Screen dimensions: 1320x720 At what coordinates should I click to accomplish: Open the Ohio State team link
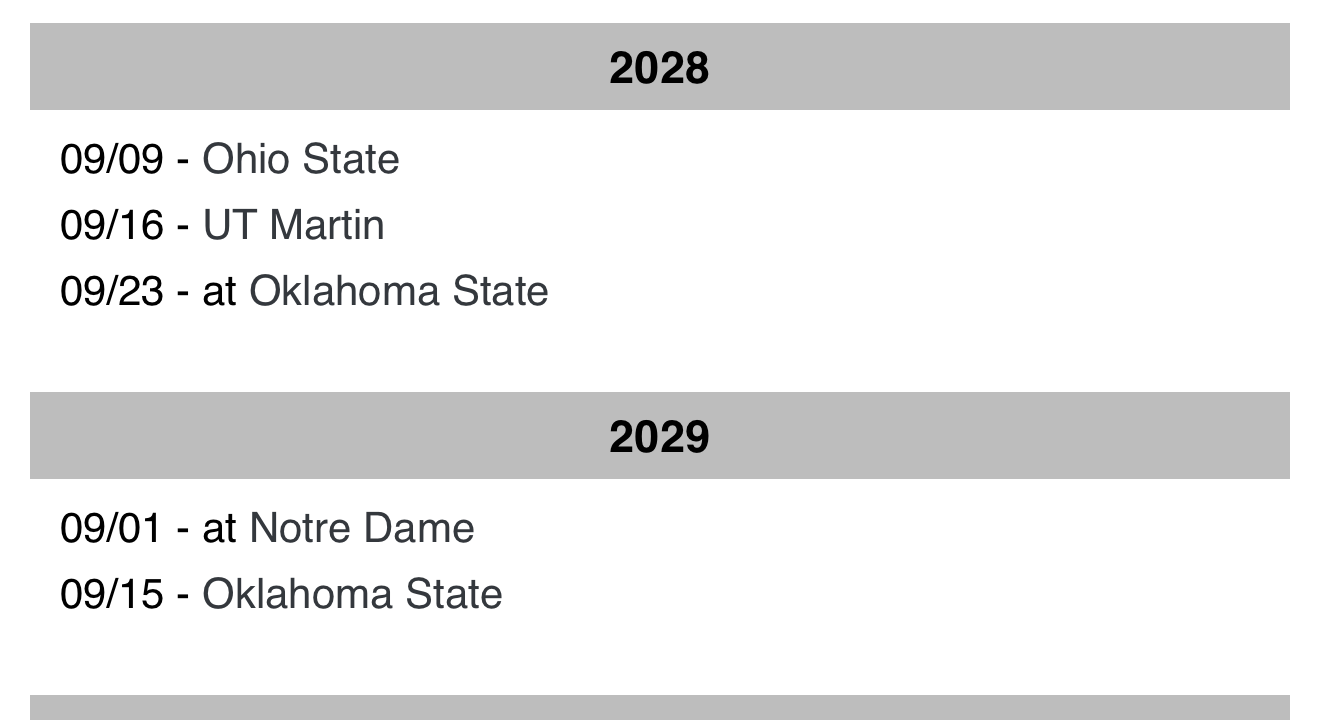tap(300, 160)
